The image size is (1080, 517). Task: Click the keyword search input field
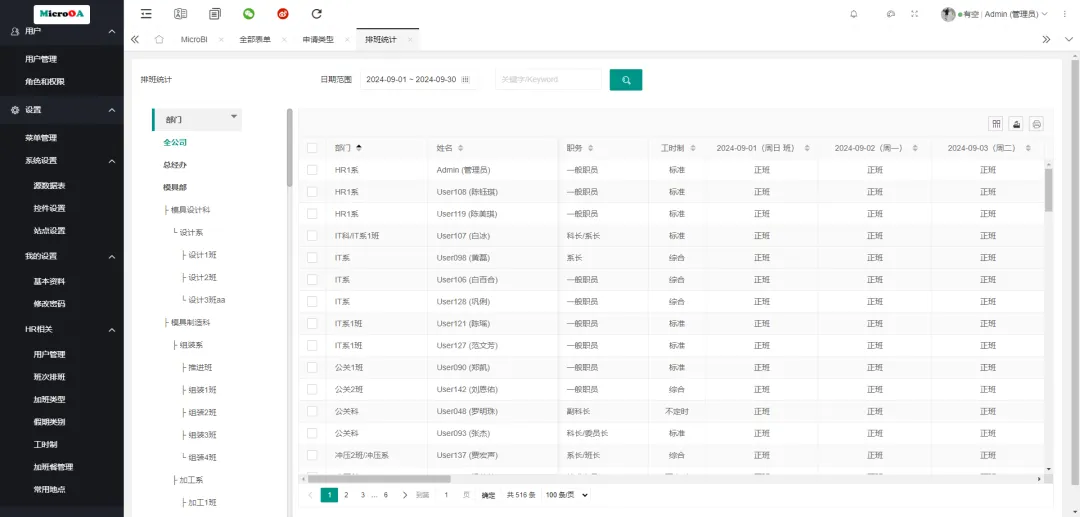pyautogui.click(x=548, y=80)
